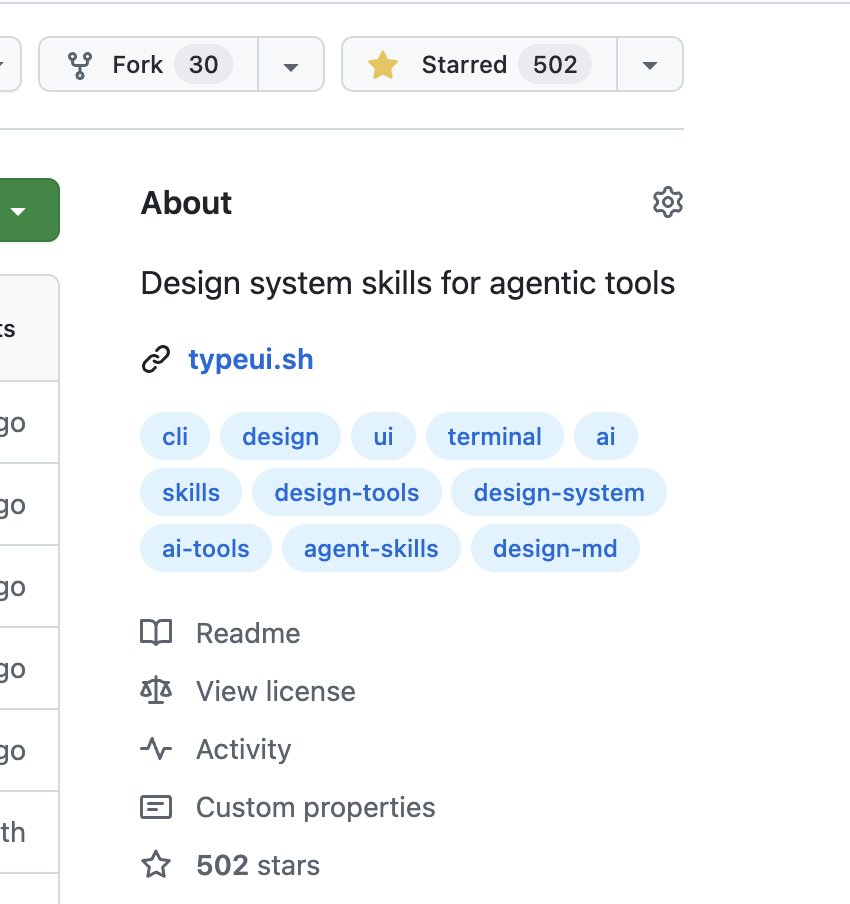Select the design-system topic tag
850x904 pixels.
pyautogui.click(x=559, y=492)
